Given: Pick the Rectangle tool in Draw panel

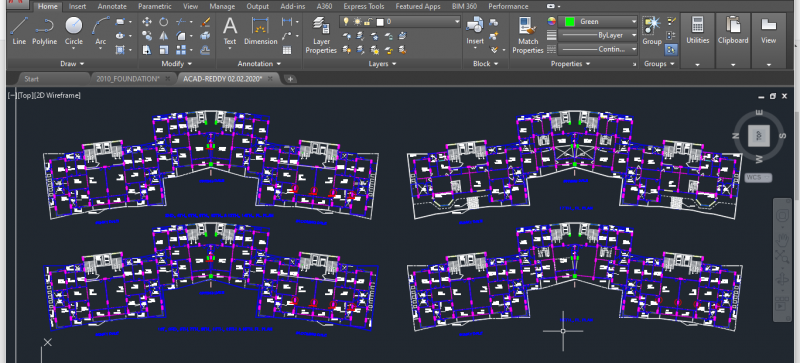Looking at the screenshot, I should [x=120, y=22].
